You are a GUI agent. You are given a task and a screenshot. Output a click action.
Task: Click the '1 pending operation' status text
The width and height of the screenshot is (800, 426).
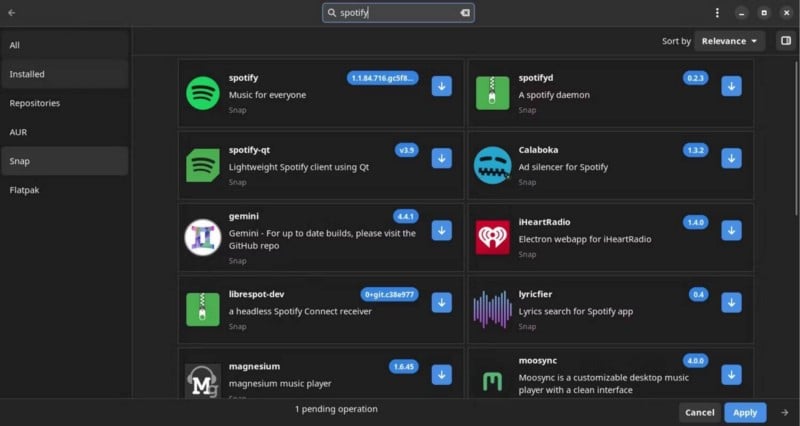tap(336, 409)
